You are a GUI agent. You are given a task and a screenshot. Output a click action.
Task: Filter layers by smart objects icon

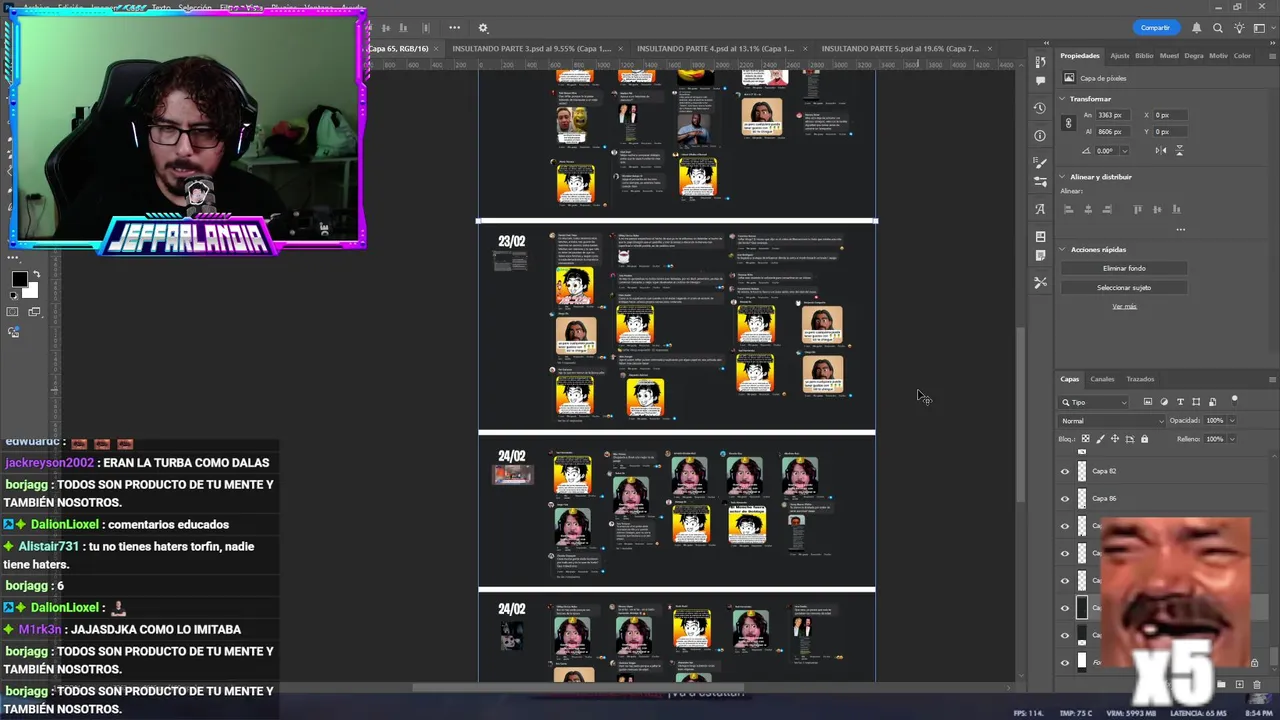point(1212,402)
